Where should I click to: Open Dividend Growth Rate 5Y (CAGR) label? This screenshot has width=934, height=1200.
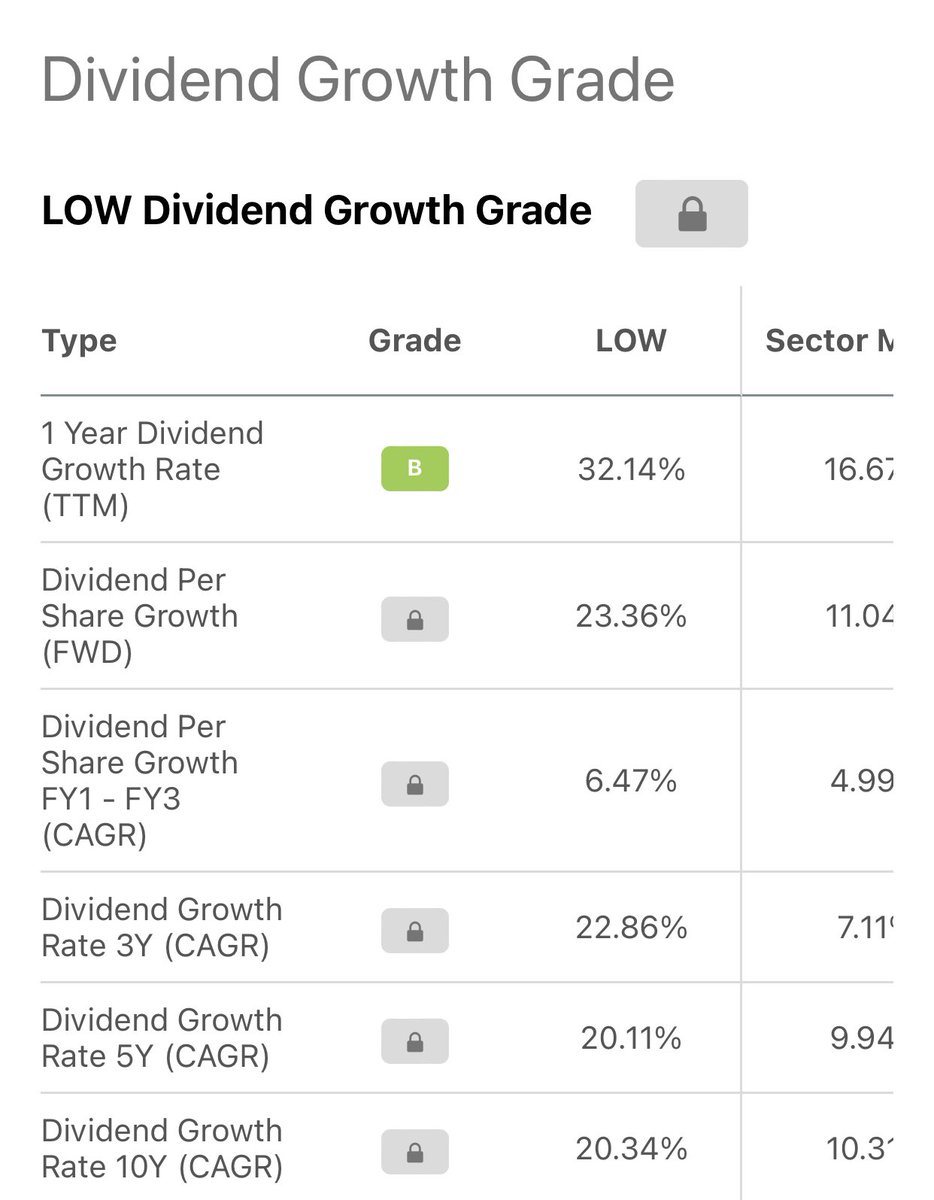pos(162,1038)
